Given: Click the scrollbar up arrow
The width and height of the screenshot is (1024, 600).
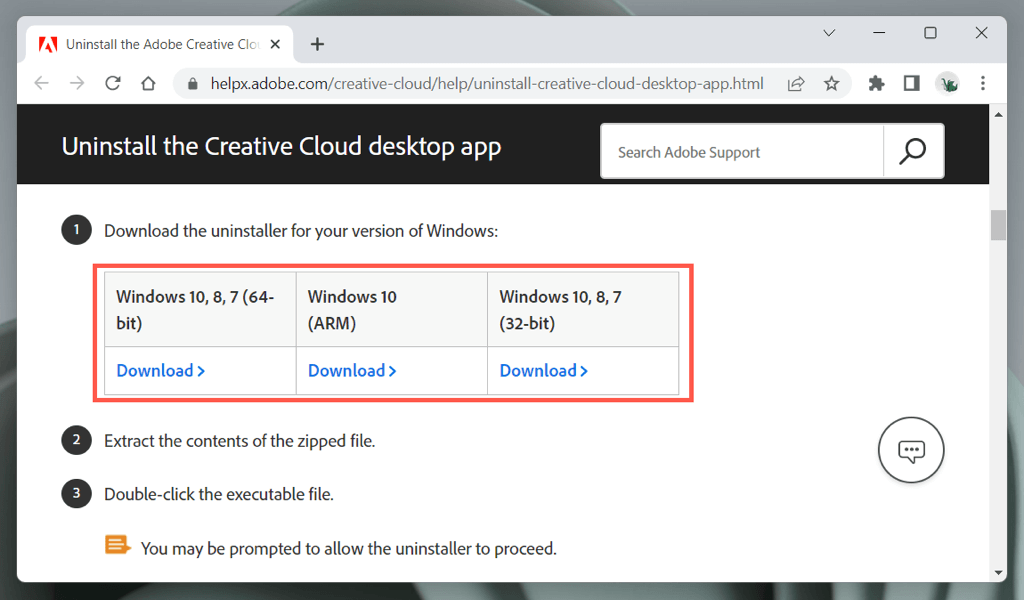Looking at the screenshot, I should (x=998, y=114).
